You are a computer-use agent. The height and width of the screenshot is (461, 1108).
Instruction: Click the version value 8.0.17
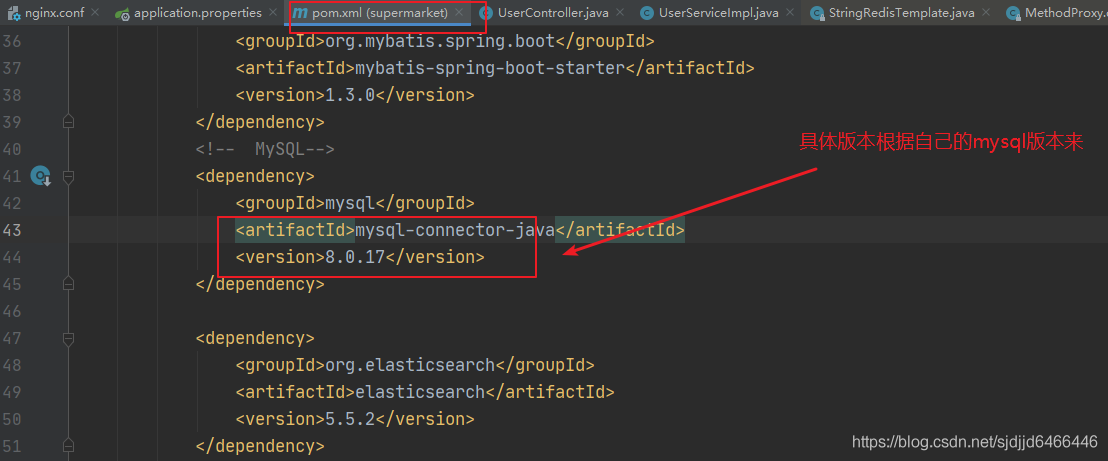355,257
